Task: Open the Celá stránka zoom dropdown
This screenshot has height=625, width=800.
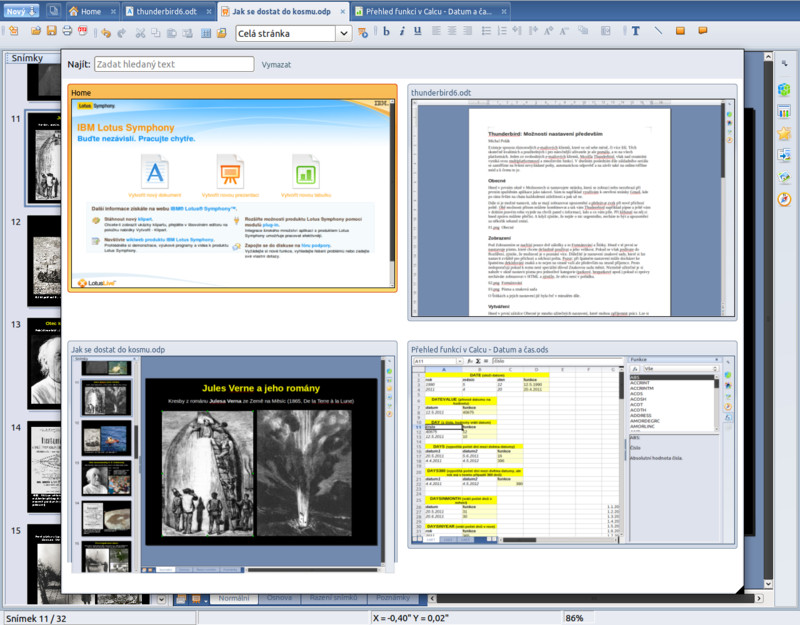Action: point(344,34)
